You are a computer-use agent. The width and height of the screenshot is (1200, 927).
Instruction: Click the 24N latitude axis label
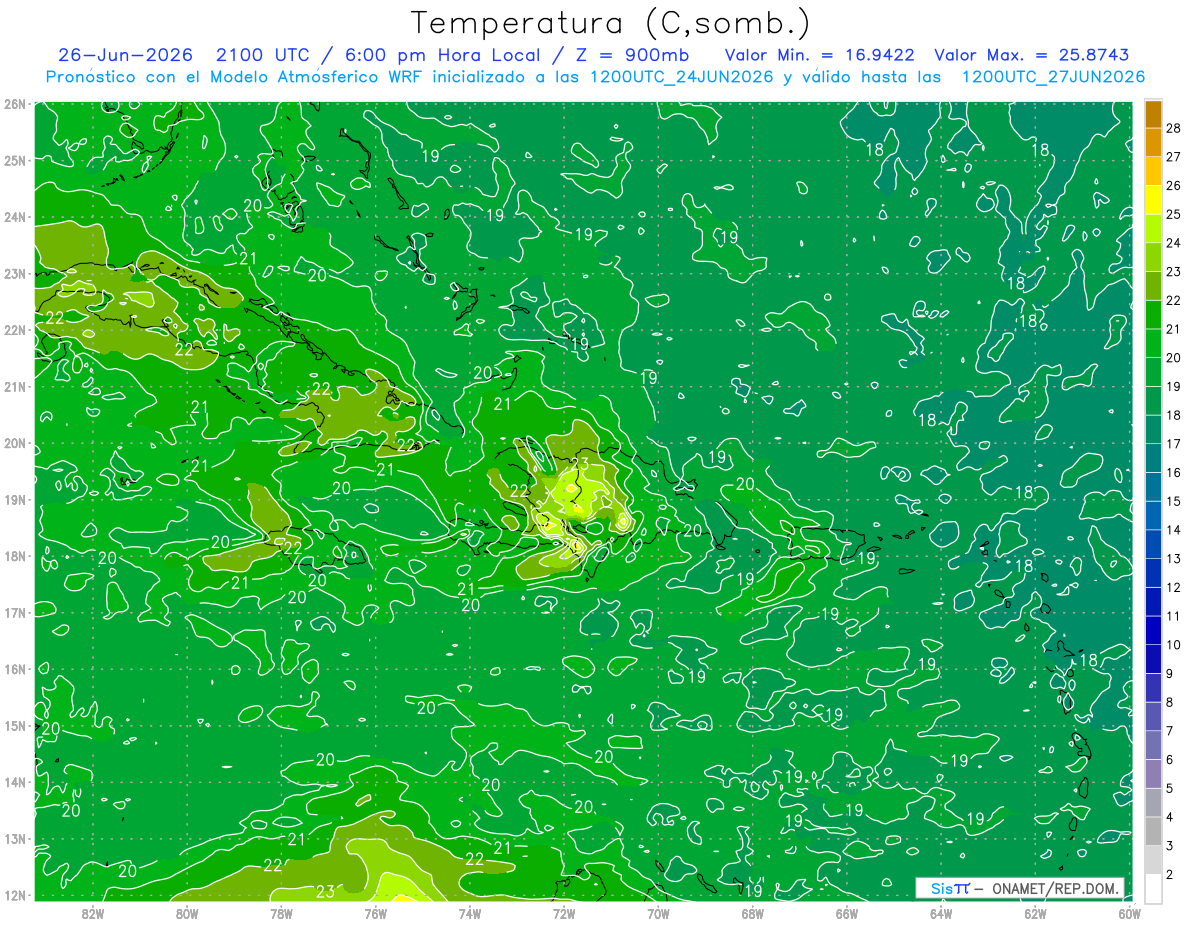(15, 217)
